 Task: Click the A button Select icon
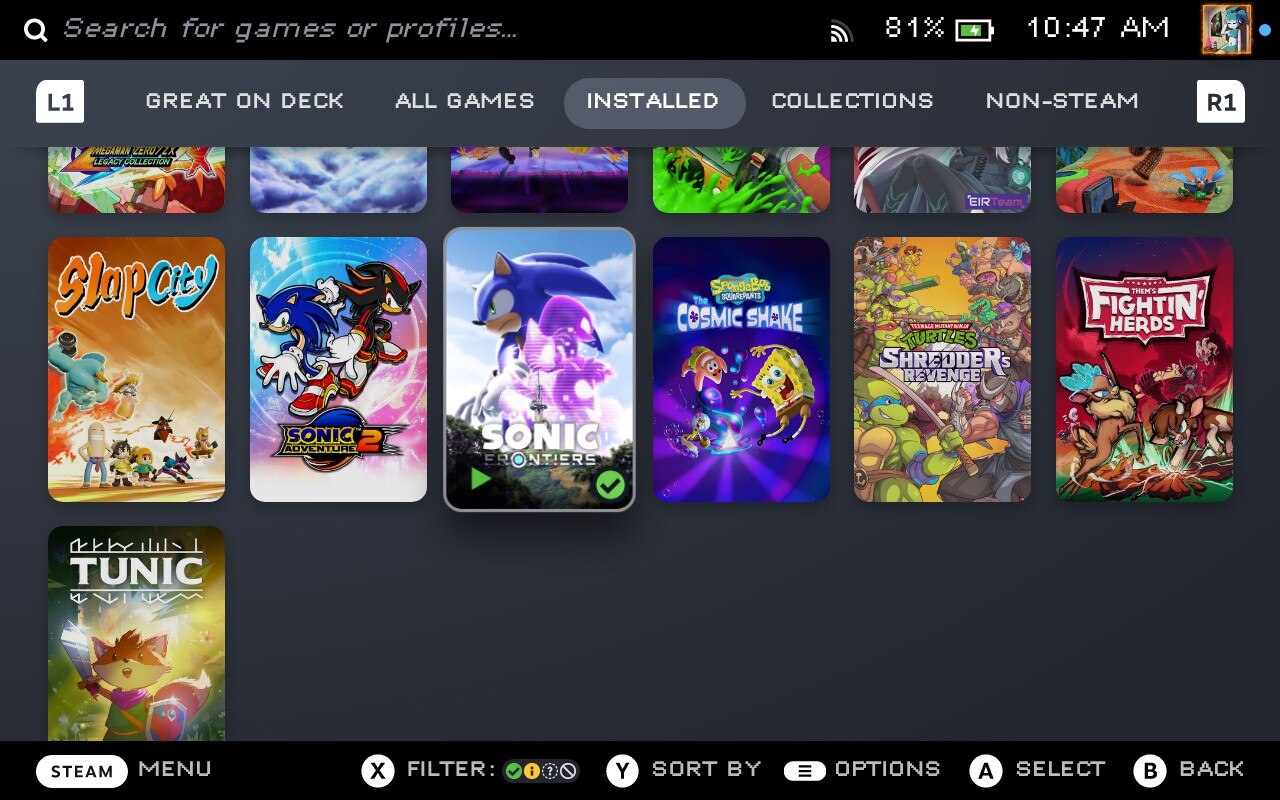coord(986,771)
